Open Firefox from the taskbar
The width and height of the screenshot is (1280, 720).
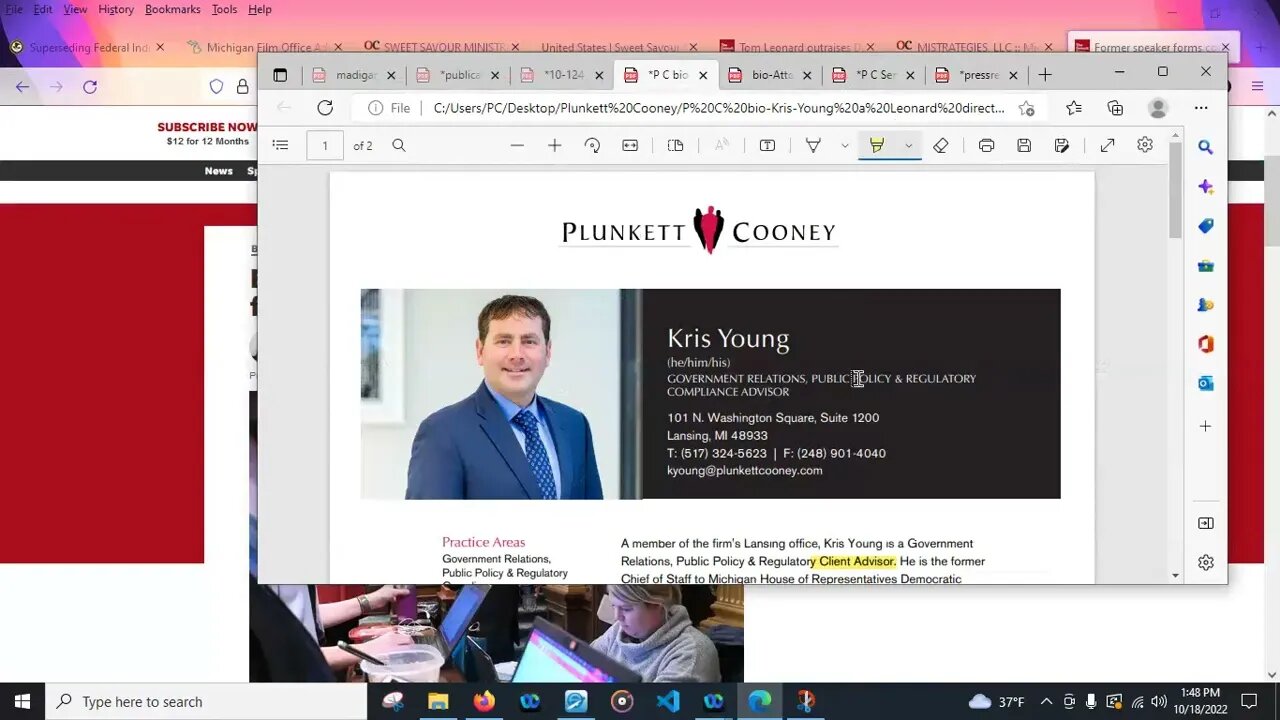click(484, 701)
